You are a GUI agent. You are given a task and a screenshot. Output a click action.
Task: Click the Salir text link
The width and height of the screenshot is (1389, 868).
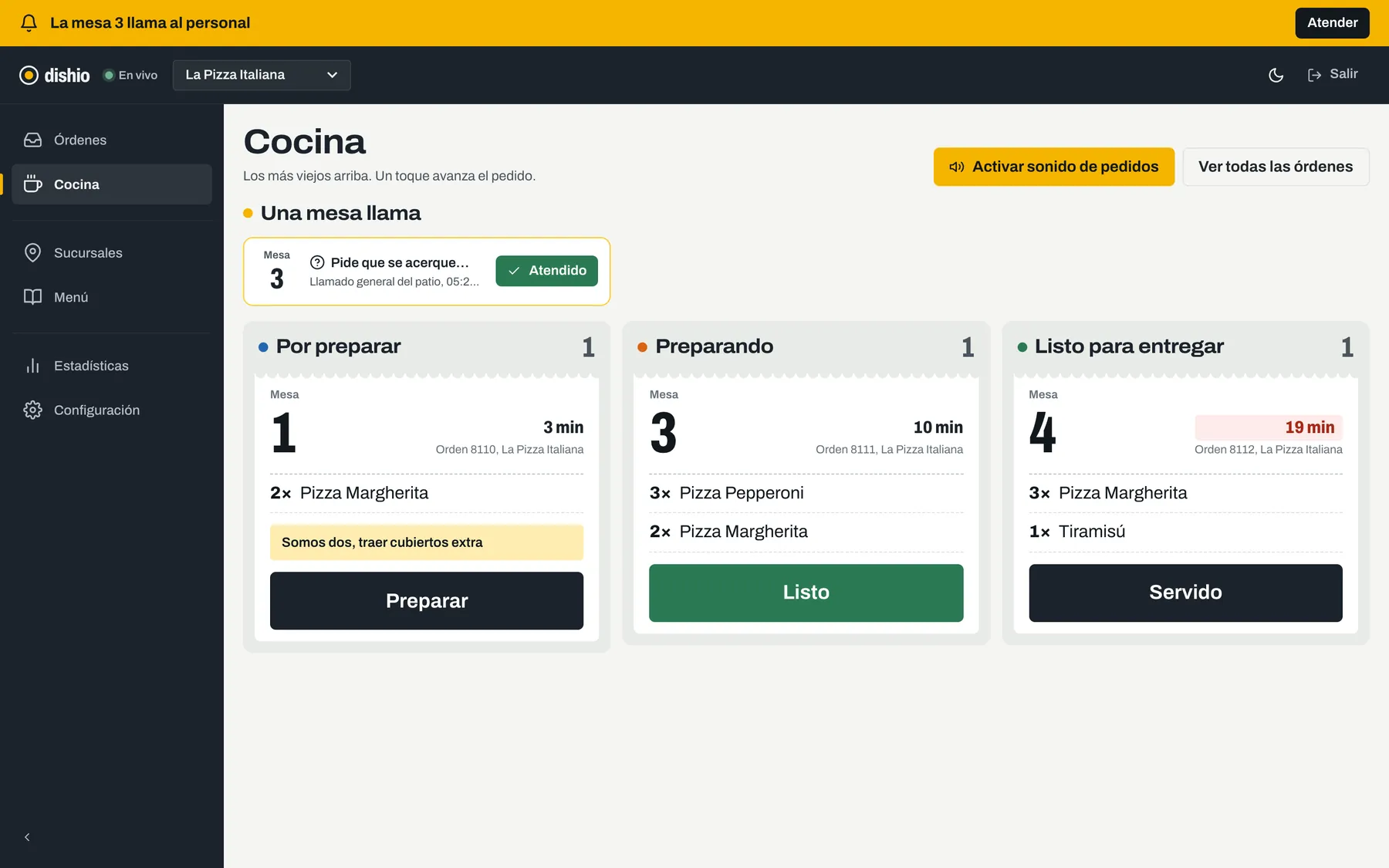coord(1343,74)
